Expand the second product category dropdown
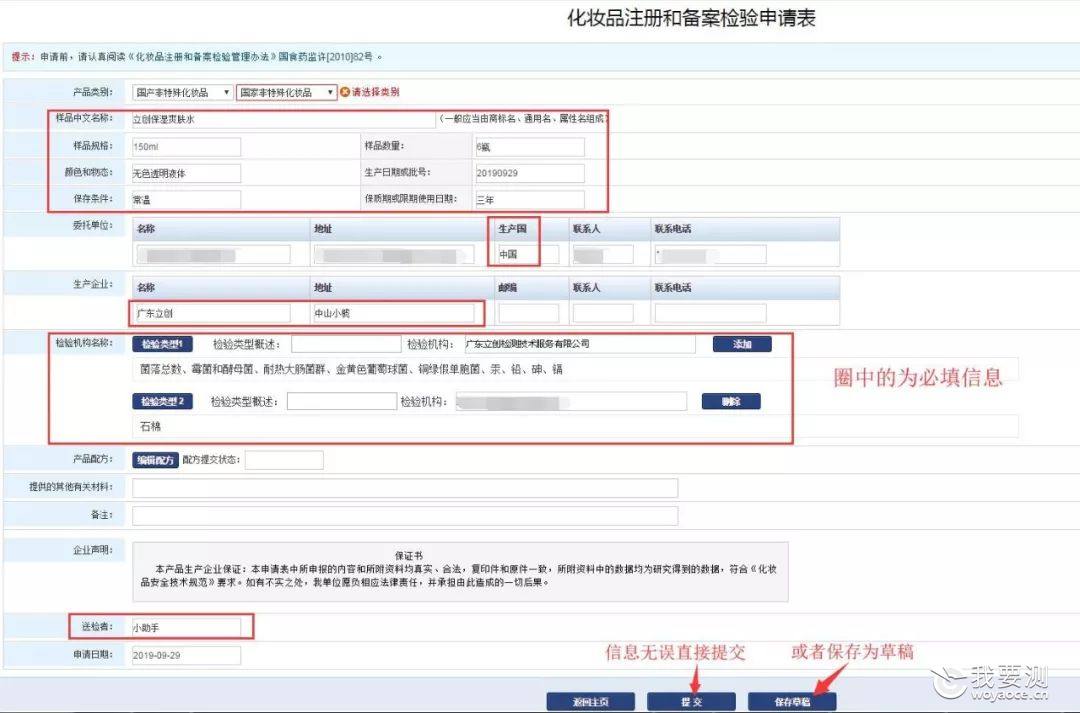This screenshot has width=1080, height=713. pos(287,92)
